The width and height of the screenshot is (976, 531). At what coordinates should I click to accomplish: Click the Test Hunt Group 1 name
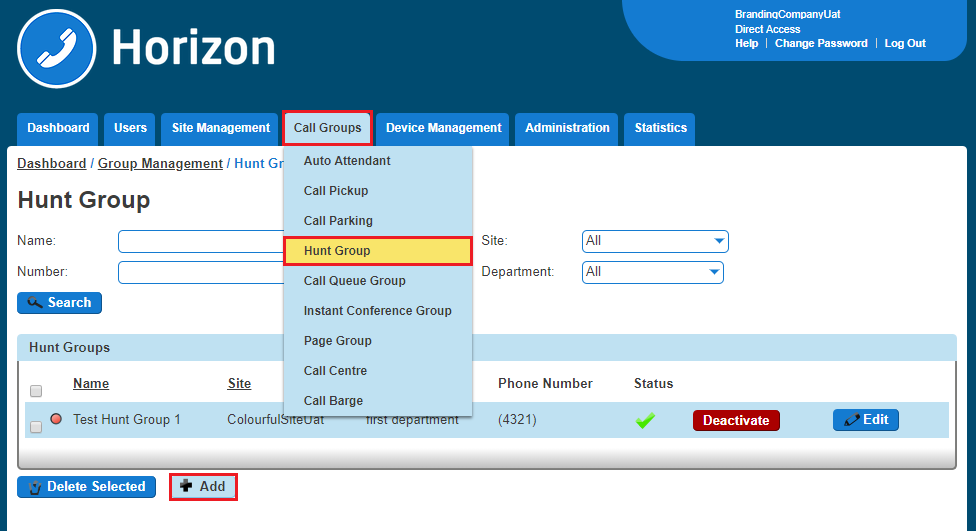click(126, 420)
